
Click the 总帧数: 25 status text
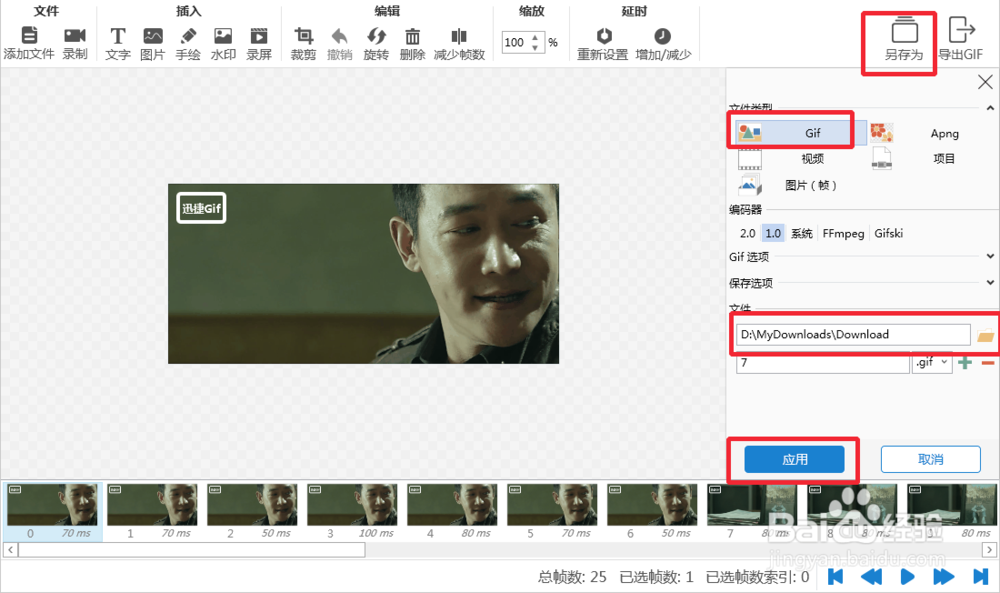(572, 577)
